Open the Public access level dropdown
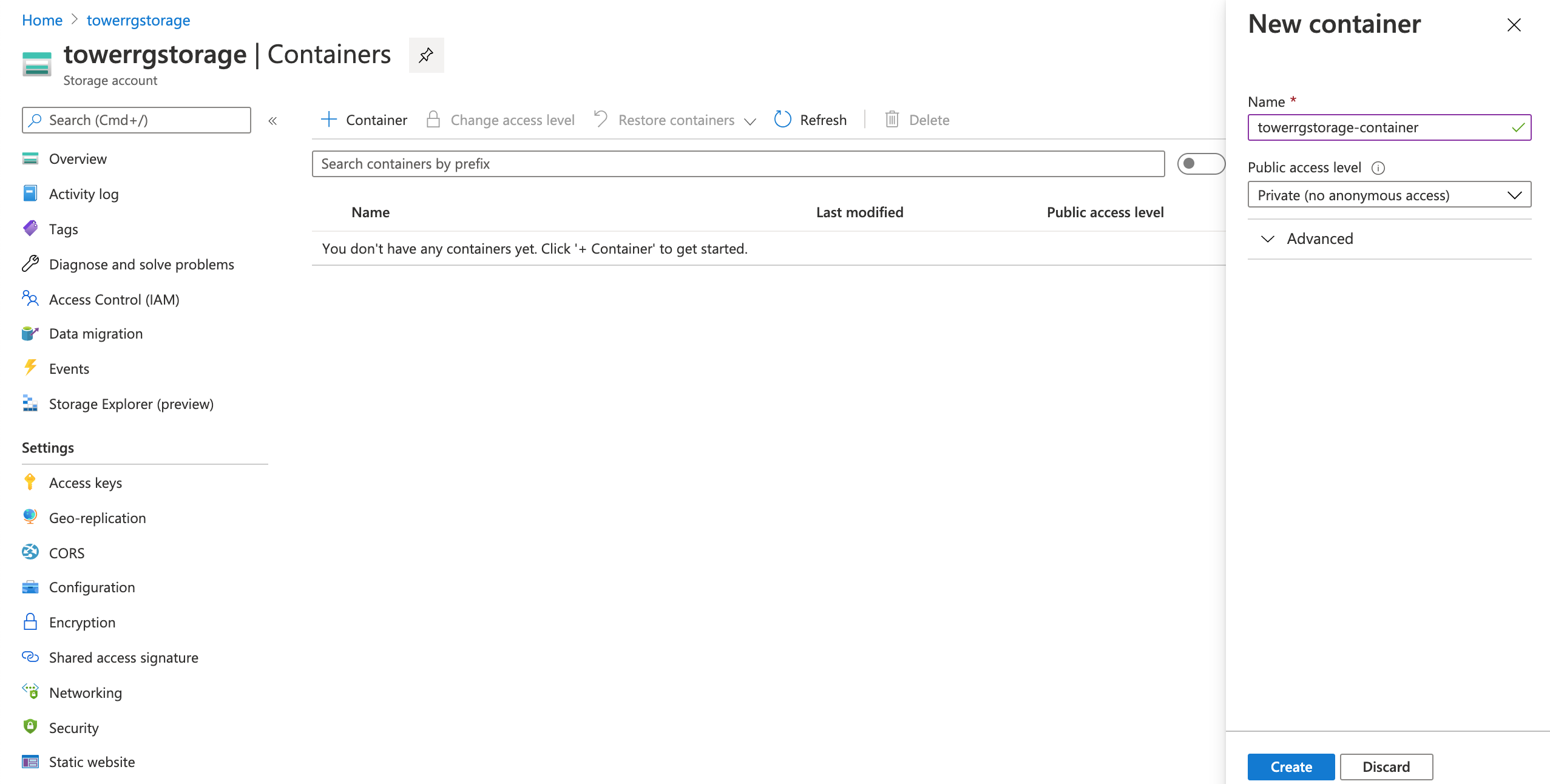The image size is (1550, 784). 1389,195
